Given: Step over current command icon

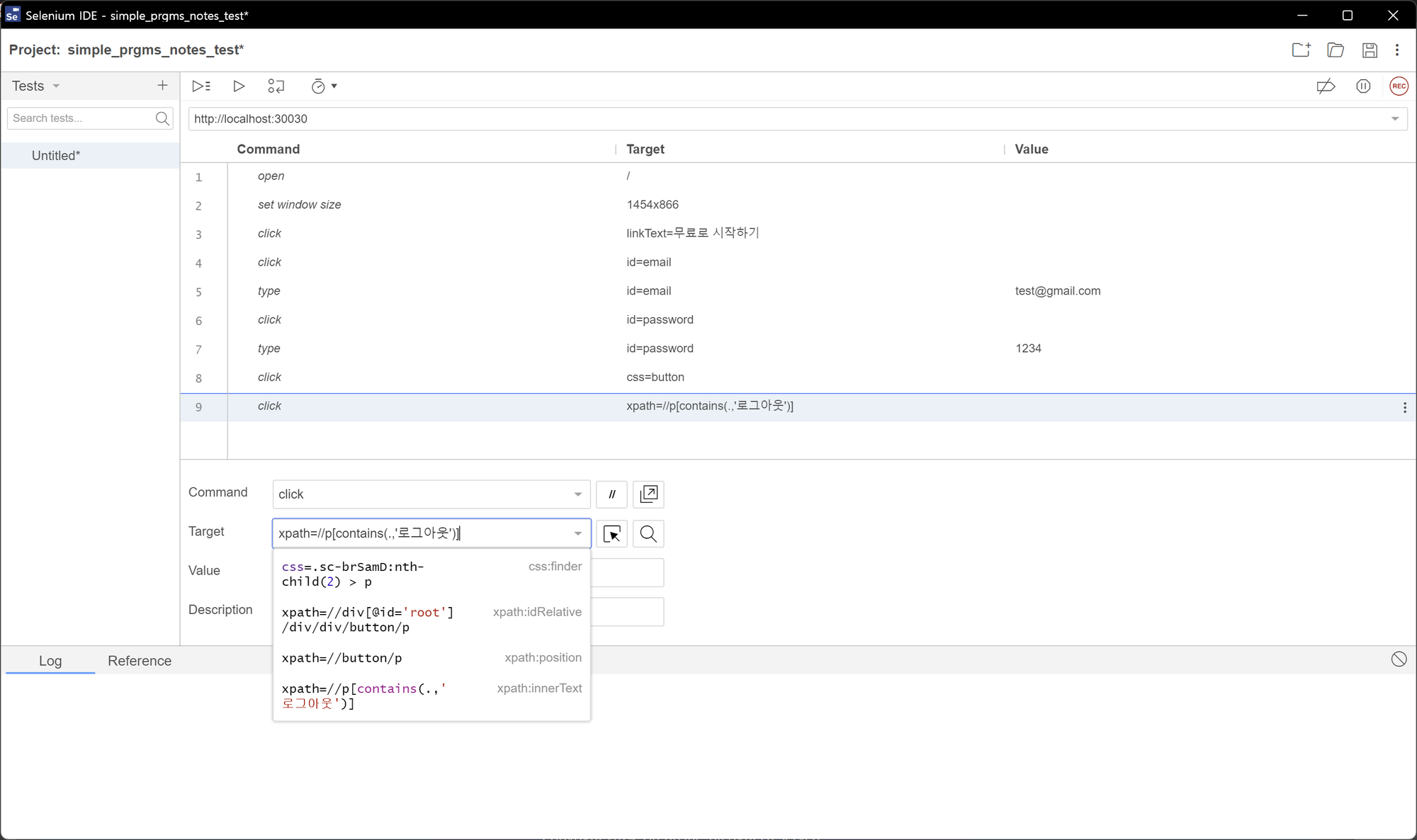Looking at the screenshot, I should 276,86.
